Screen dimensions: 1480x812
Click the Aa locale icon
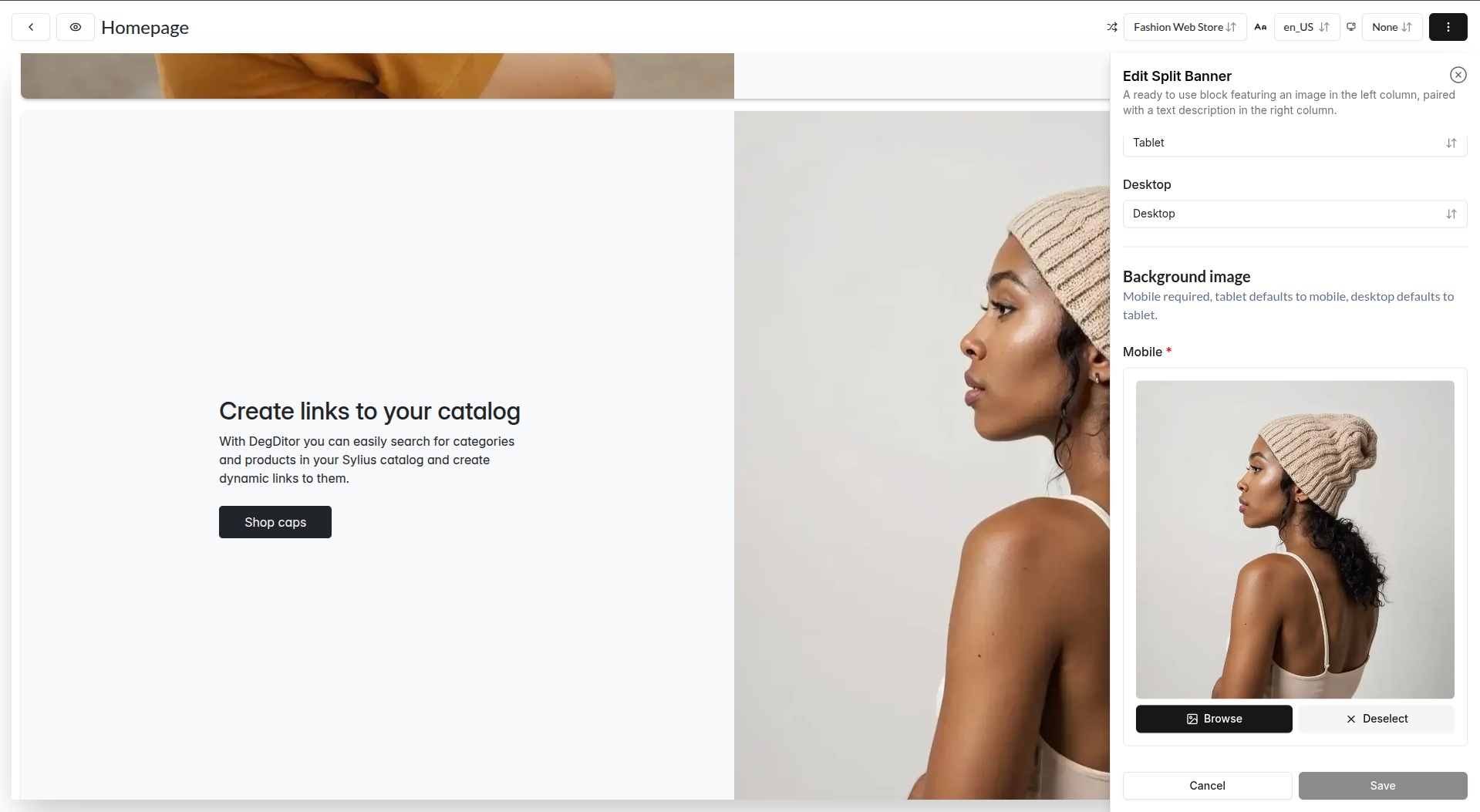tap(1260, 27)
